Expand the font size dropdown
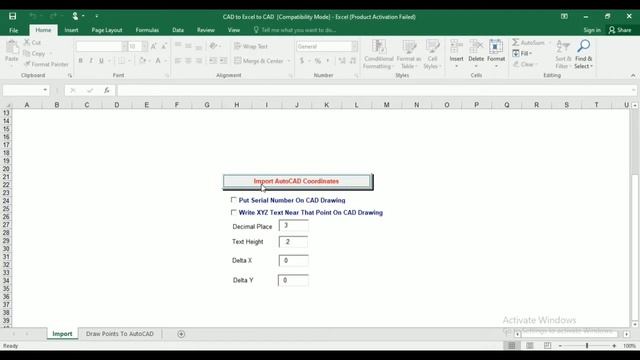 [x=144, y=47]
